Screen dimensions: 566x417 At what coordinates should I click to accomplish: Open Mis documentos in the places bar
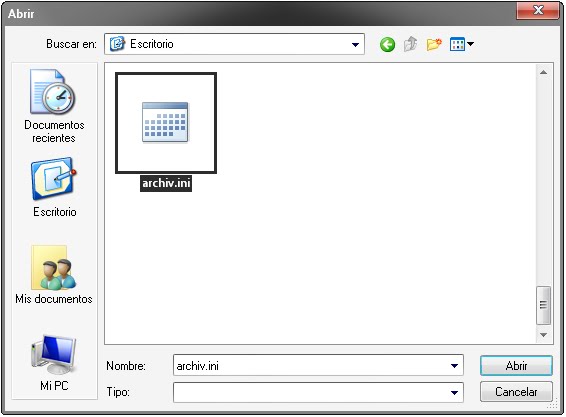(54, 275)
